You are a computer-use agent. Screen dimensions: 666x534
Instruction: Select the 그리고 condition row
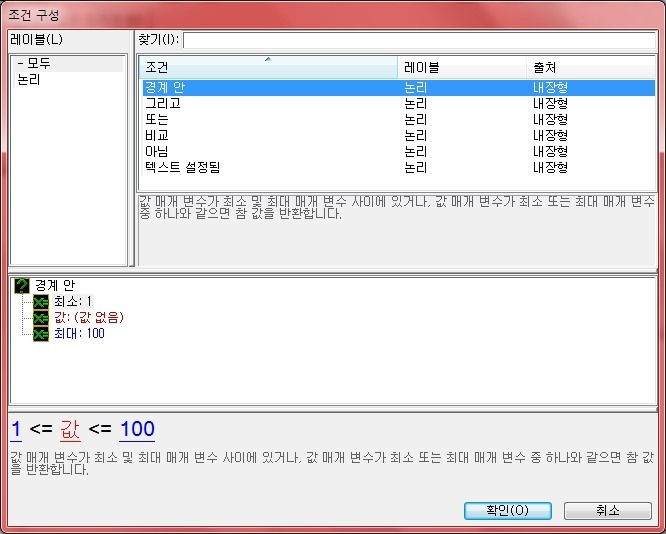398,103
